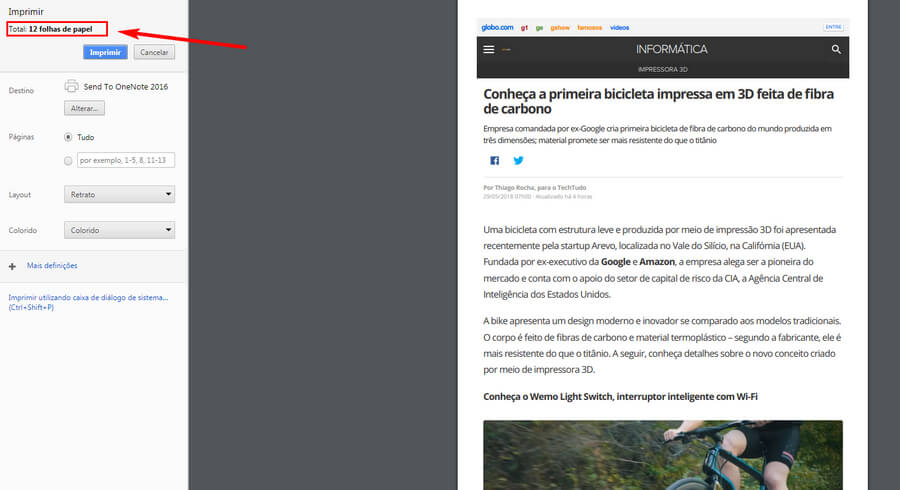900x490 pixels.
Task: Open the Layout dropdown set to Retrato
Action: pos(119,195)
